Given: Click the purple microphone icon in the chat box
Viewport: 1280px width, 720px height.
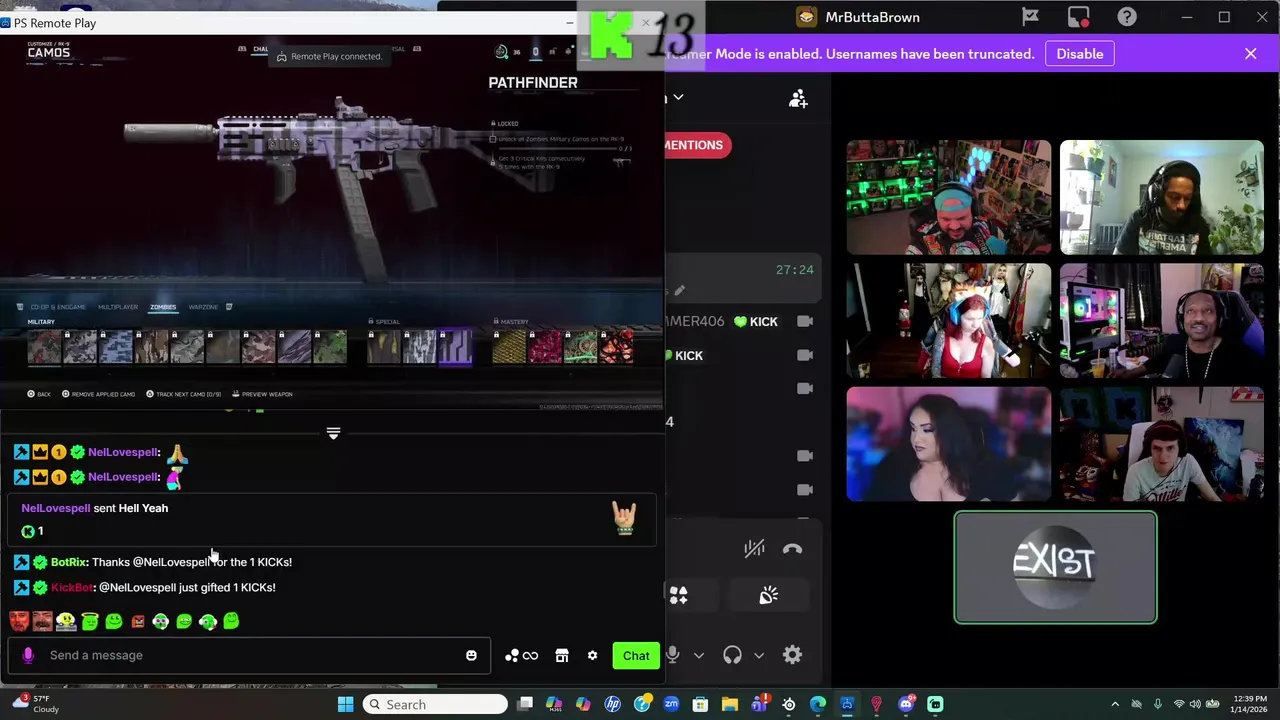Looking at the screenshot, I should tap(28, 655).
